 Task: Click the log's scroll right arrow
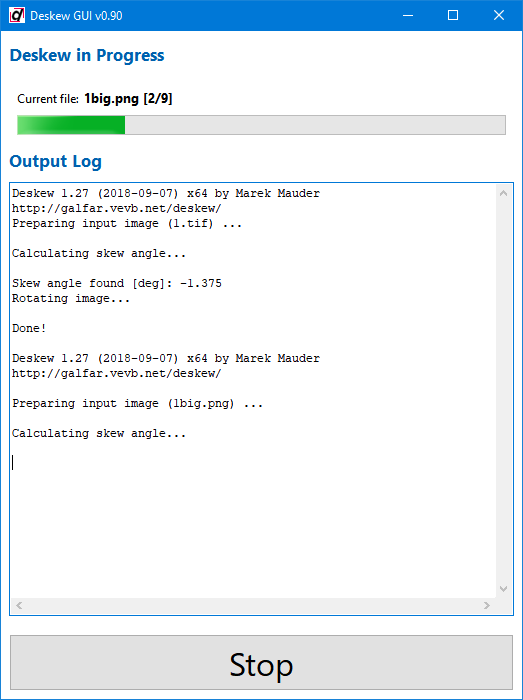coord(486,606)
